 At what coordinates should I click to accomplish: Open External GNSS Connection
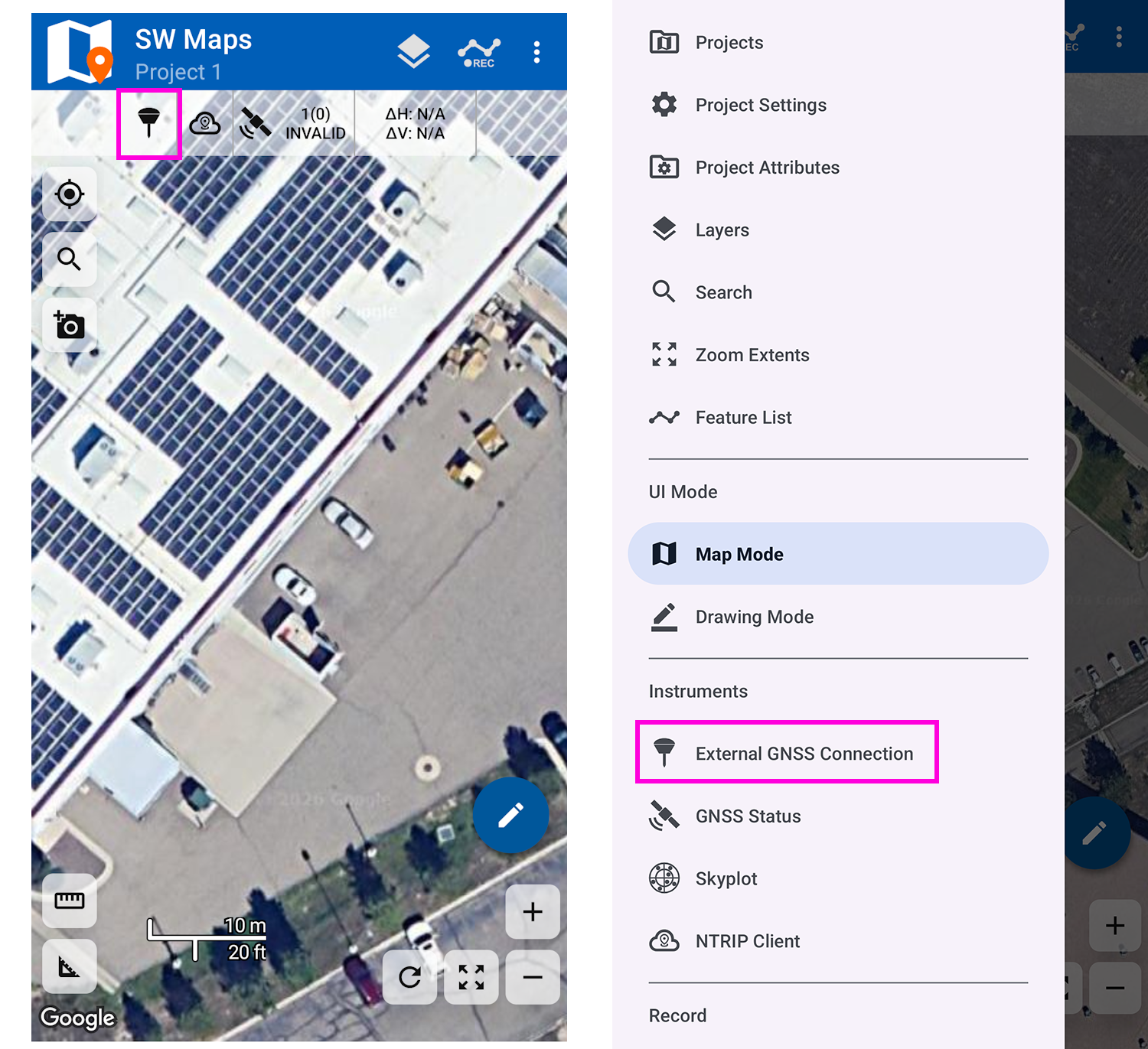click(x=838, y=754)
